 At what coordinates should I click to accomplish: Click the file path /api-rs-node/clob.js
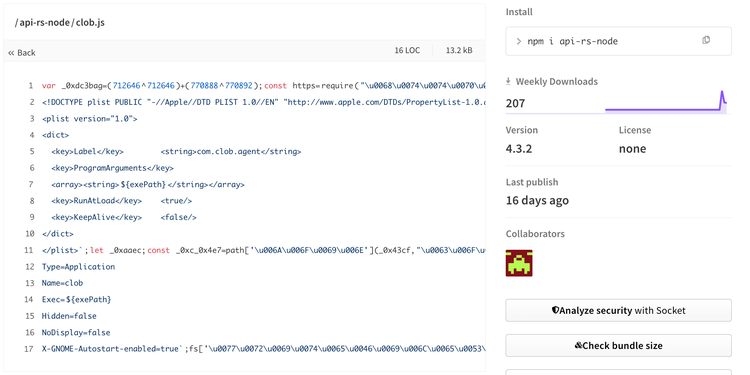tap(60, 22)
